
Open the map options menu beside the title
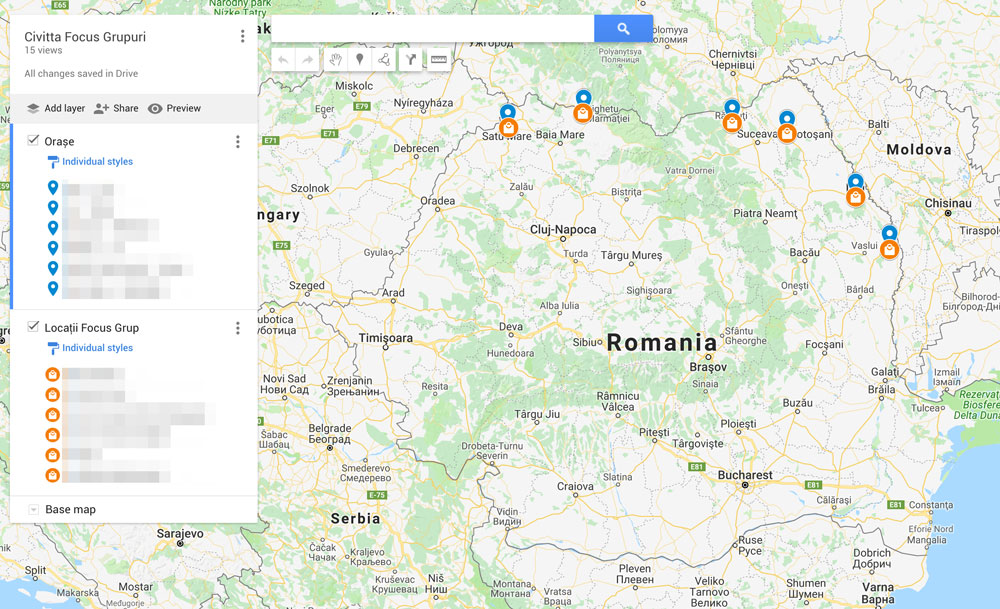coord(242,36)
